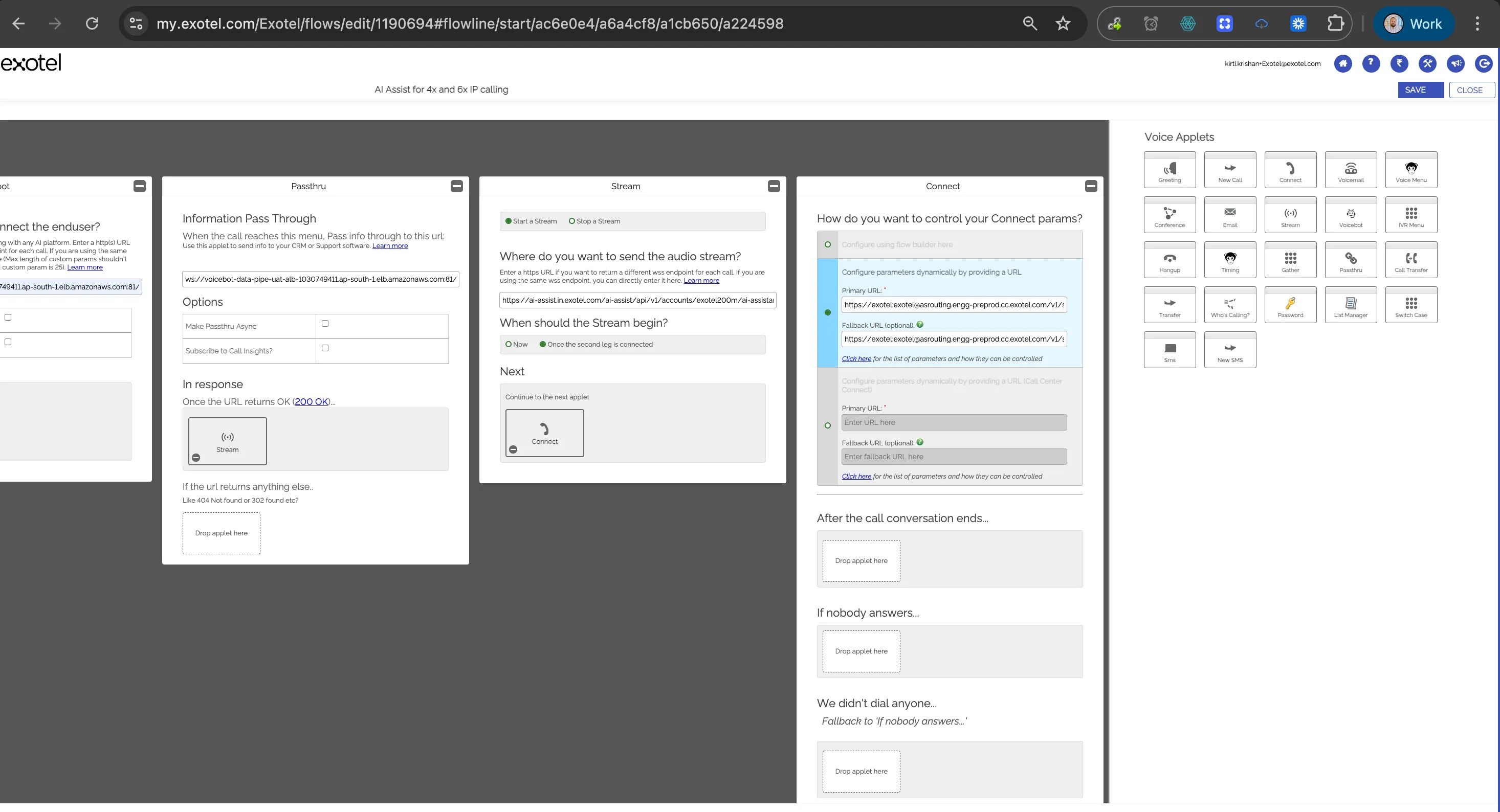Image resolution: width=1500 pixels, height=812 pixels.
Task: Select Configure using flow builder radio
Action: pyautogui.click(x=827, y=244)
